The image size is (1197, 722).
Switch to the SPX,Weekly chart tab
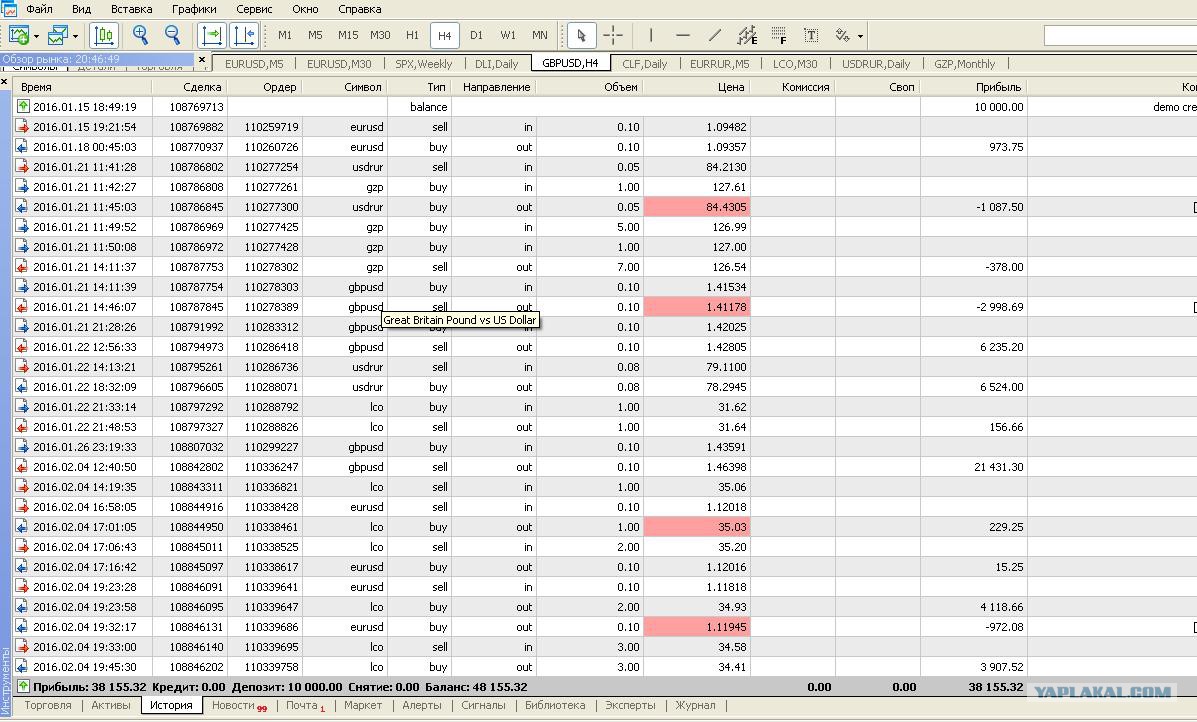423,64
